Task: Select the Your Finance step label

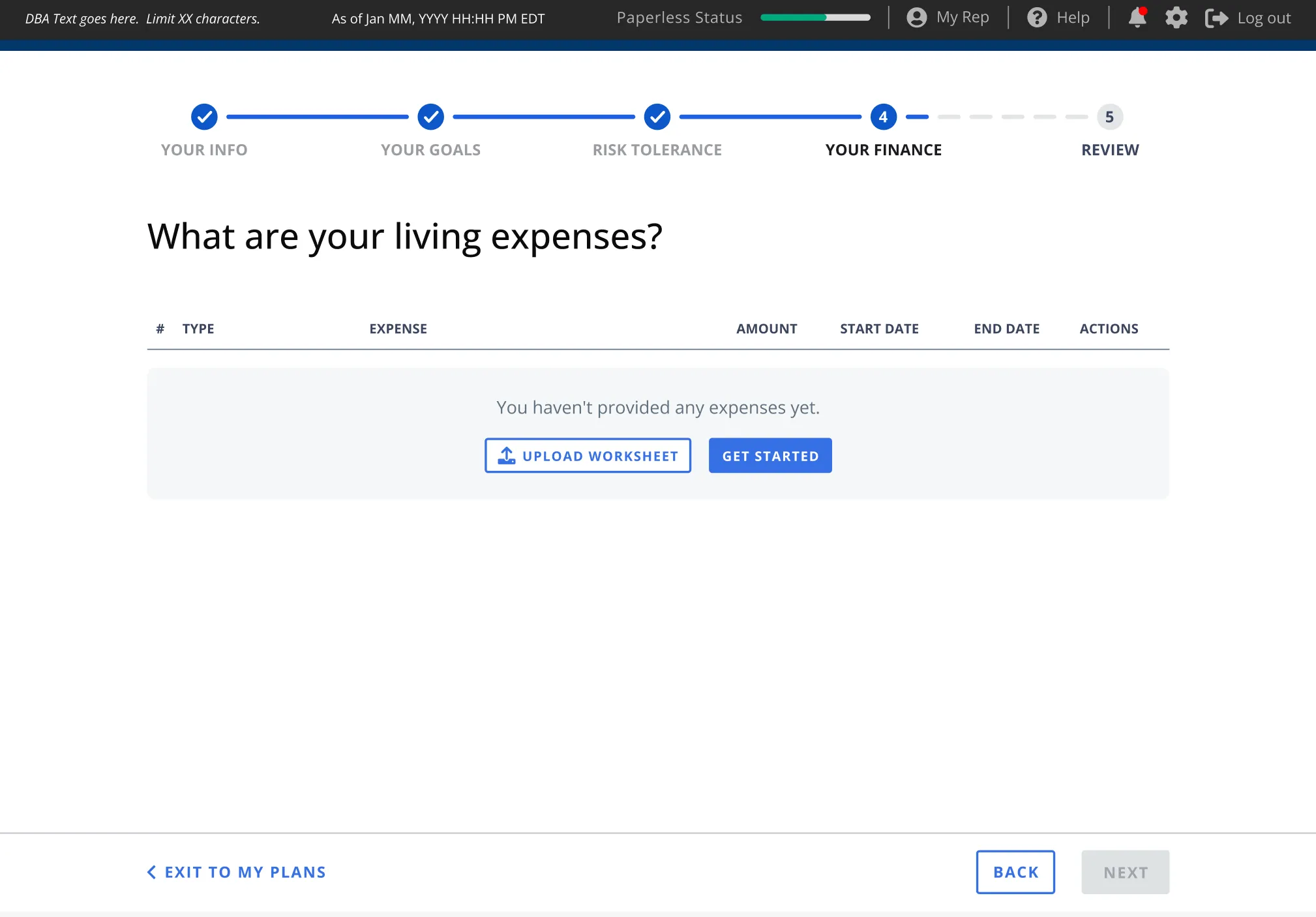Action: (x=884, y=150)
